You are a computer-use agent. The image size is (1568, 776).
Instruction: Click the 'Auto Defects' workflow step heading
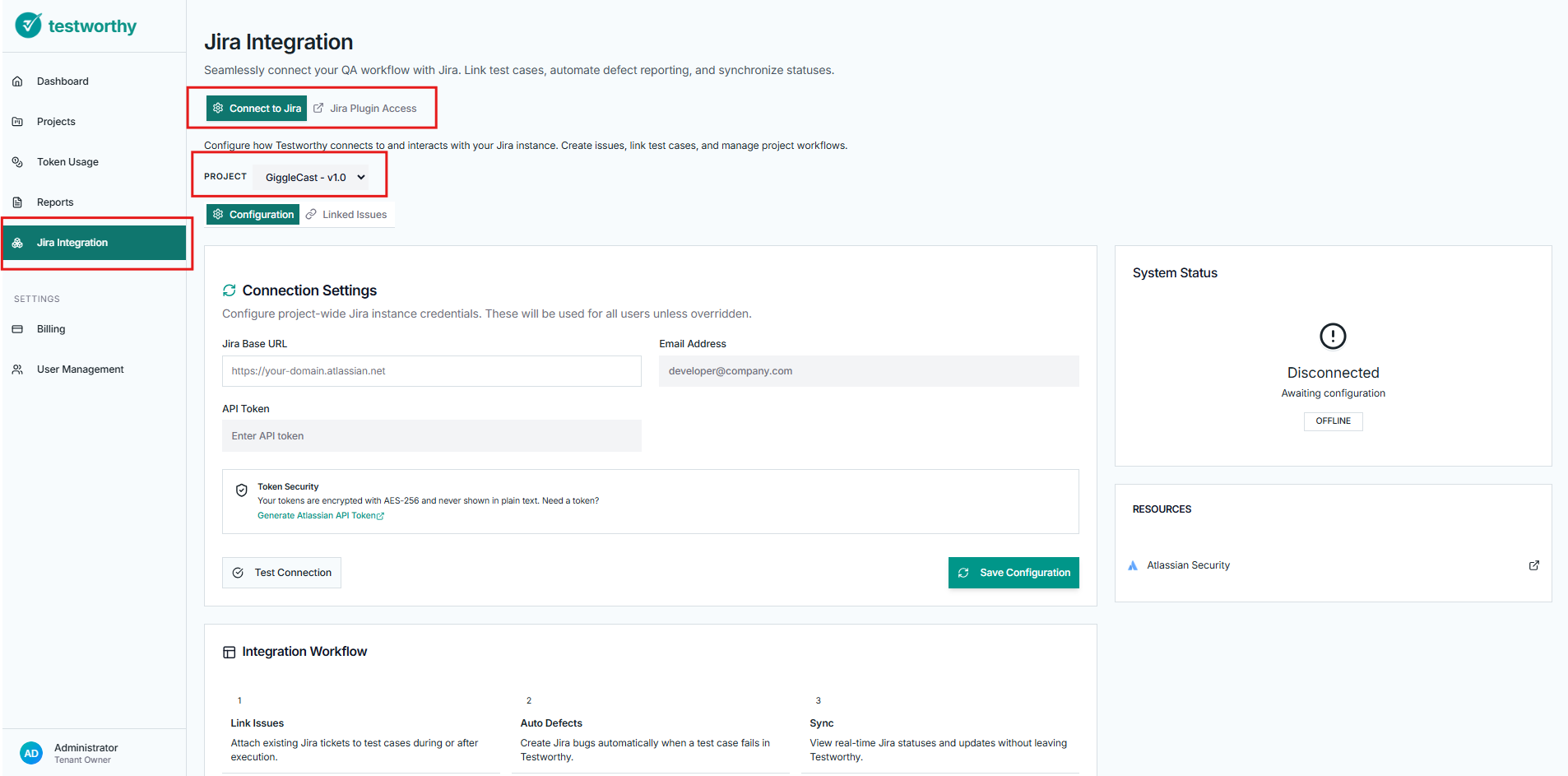(x=551, y=723)
